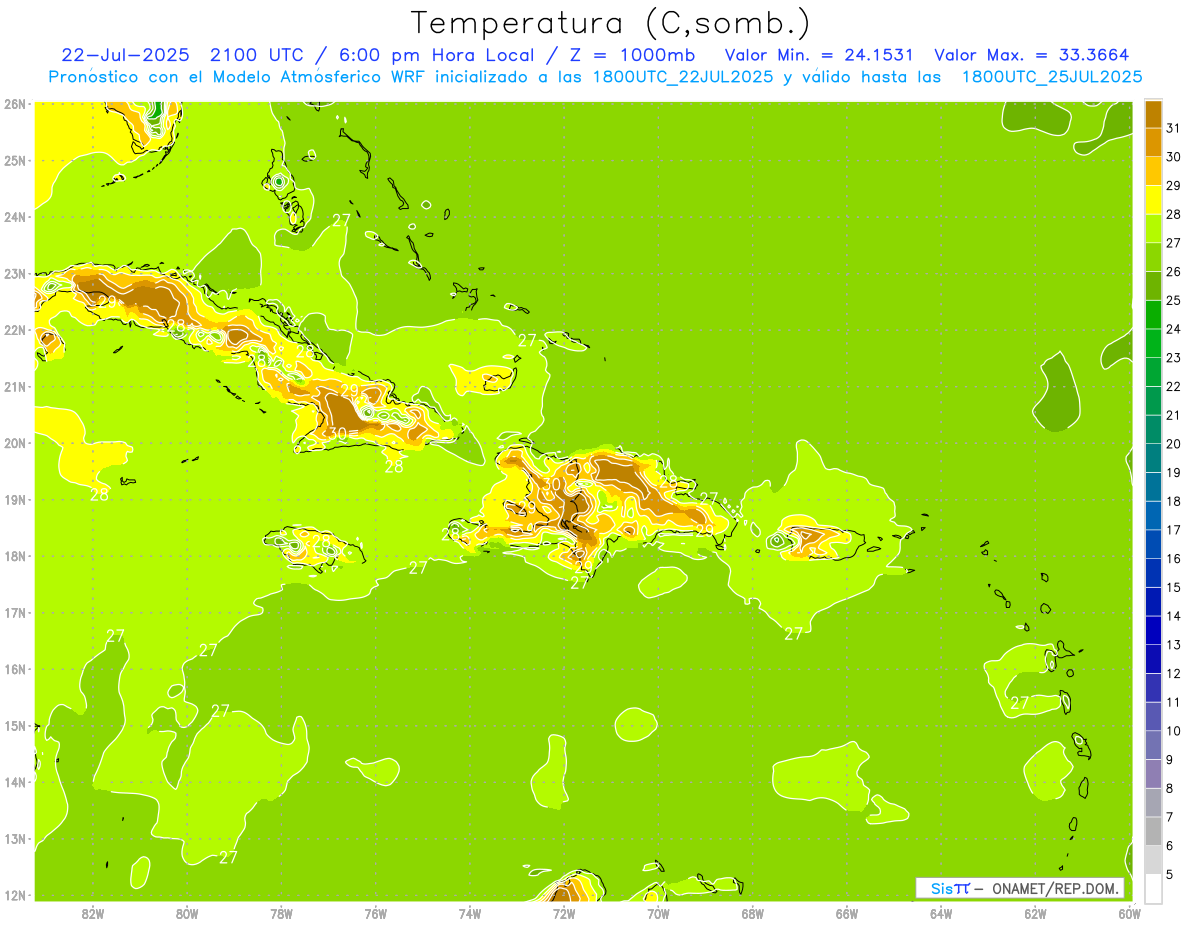The width and height of the screenshot is (1200, 927).
Task: Click the '15N' latitude axis label
Action: (15, 726)
